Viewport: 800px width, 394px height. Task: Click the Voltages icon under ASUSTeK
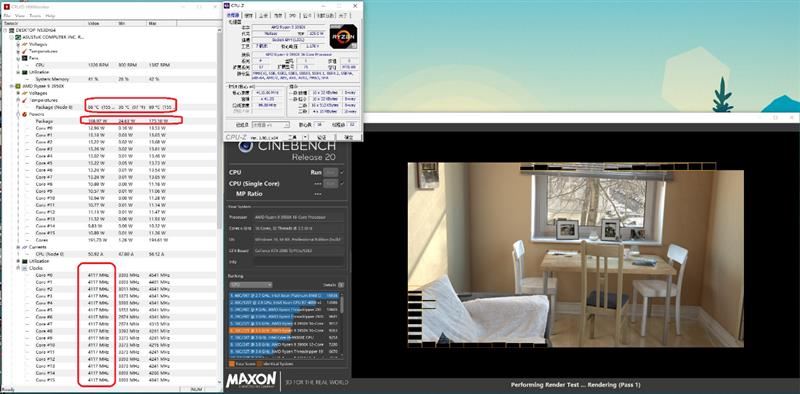coord(24,44)
